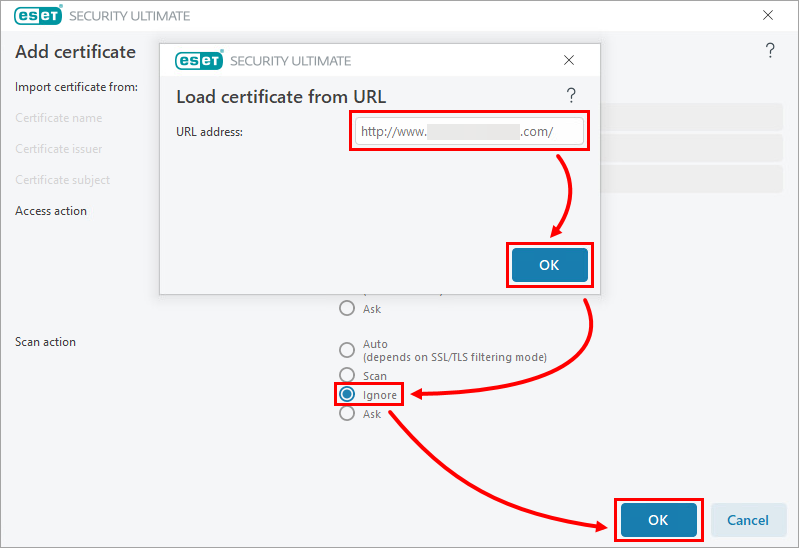
Task: Click the ESET logo in main title bar
Action: pos(37,16)
